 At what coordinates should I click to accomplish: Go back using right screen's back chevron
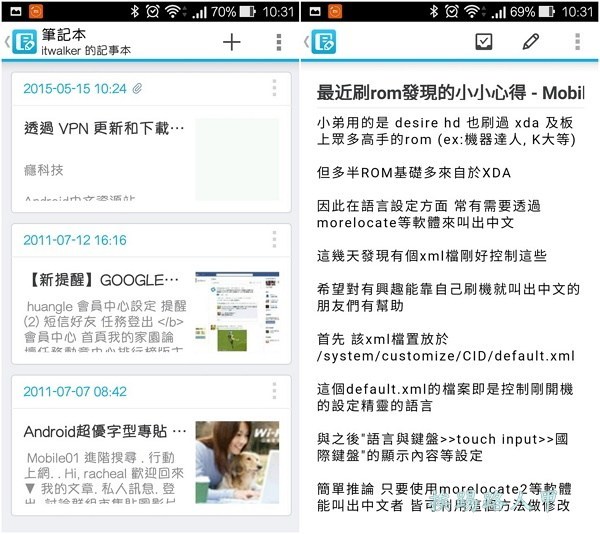click(x=306, y=42)
